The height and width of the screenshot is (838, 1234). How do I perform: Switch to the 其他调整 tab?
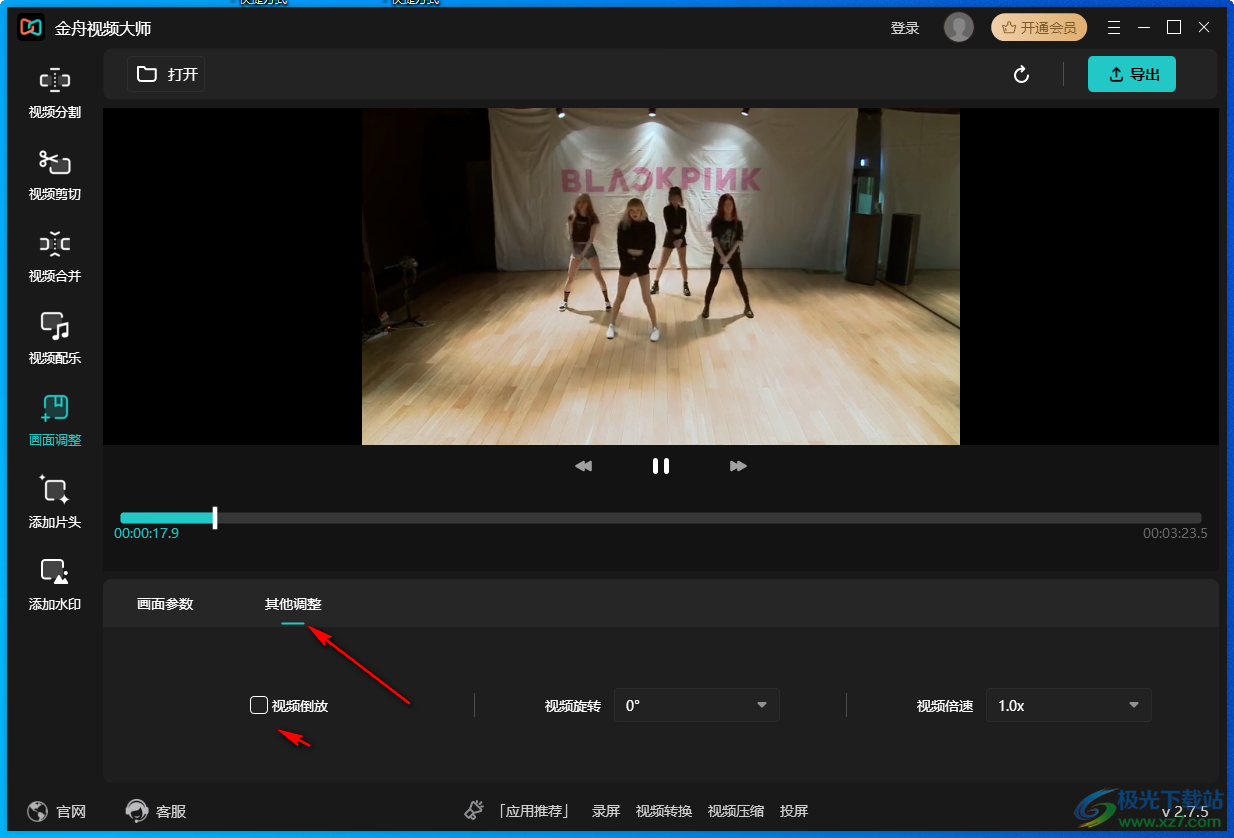tap(293, 604)
